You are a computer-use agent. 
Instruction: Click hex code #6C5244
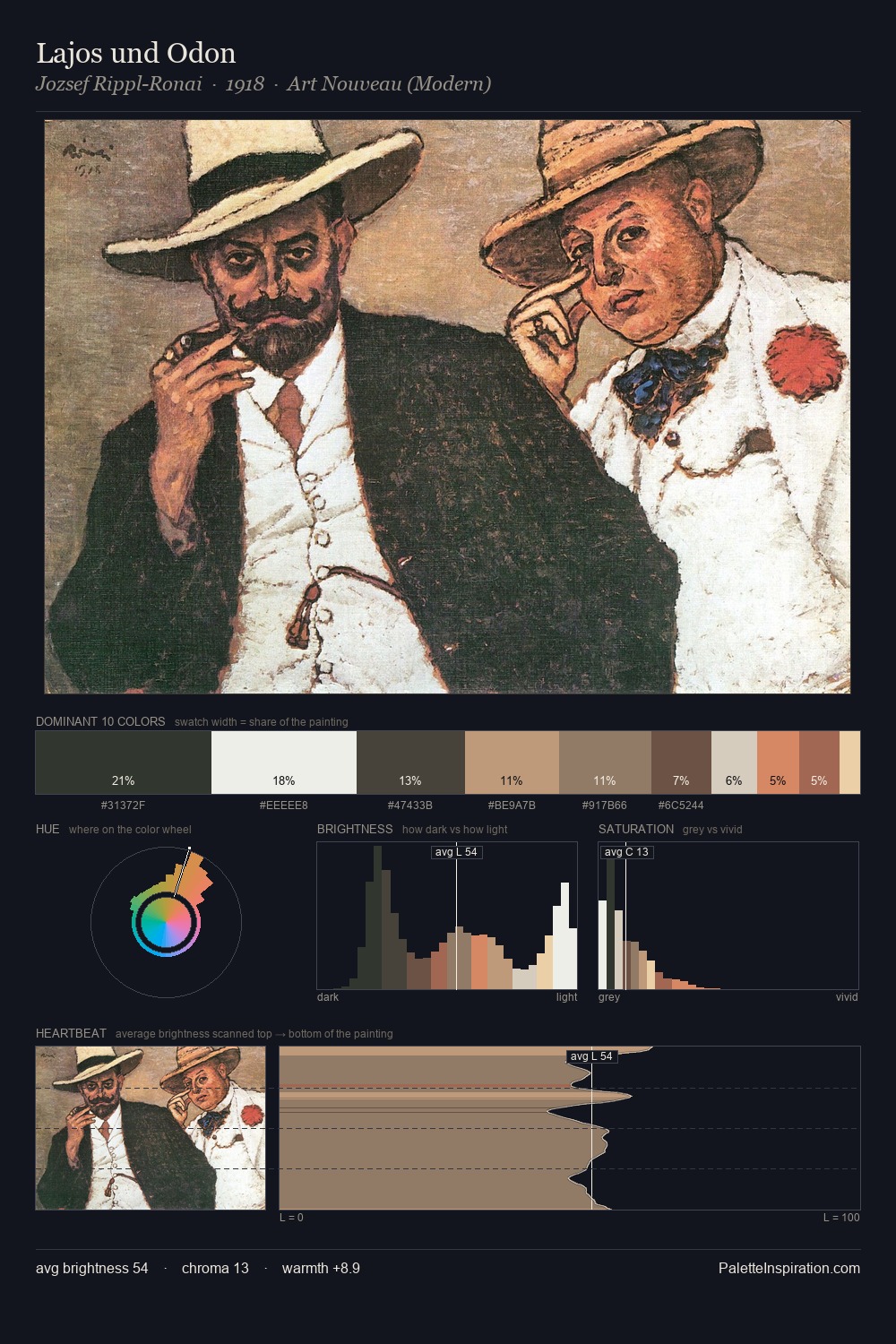(x=681, y=806)
